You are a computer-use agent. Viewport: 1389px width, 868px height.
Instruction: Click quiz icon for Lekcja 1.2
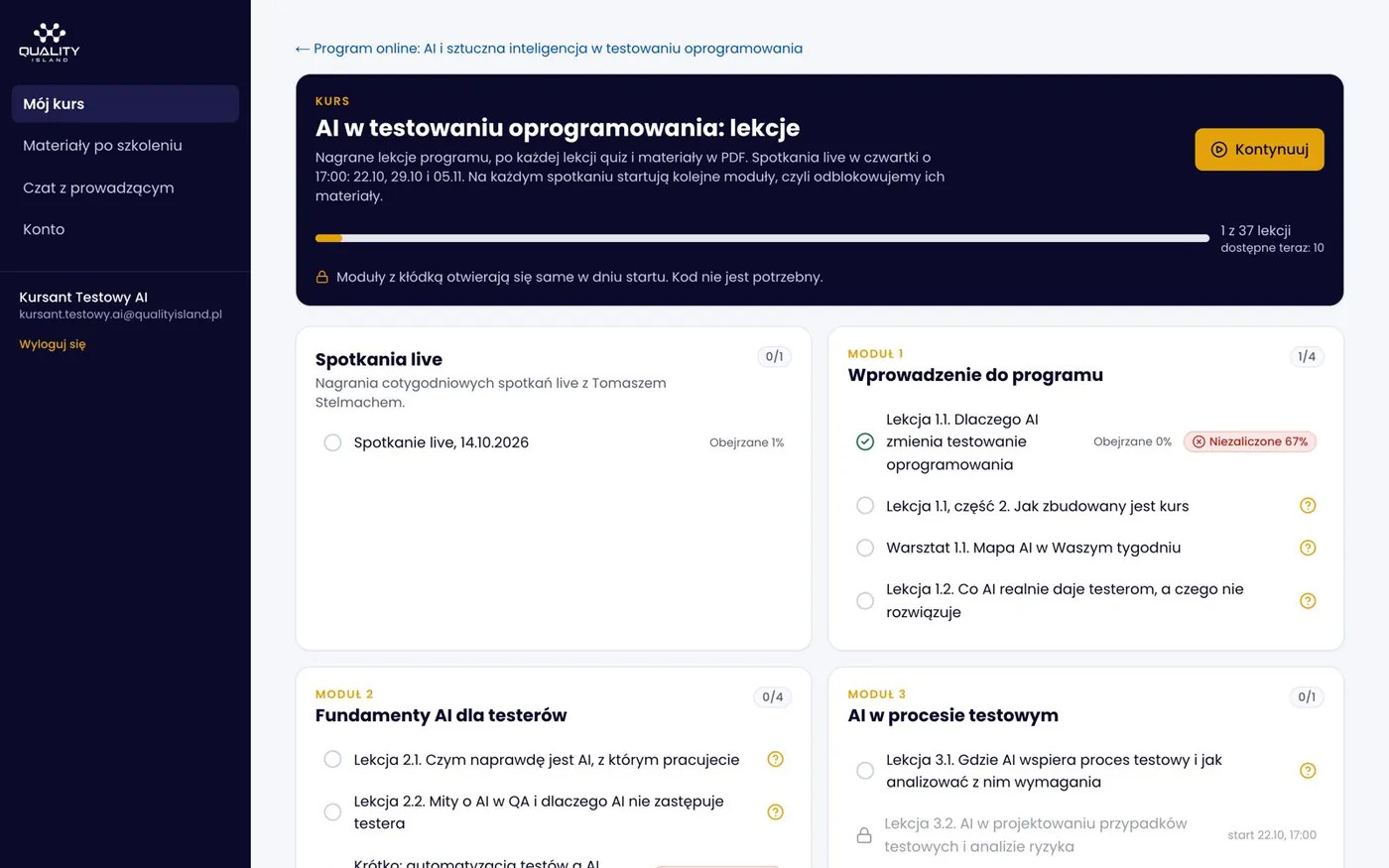[x=1308, y=600]
